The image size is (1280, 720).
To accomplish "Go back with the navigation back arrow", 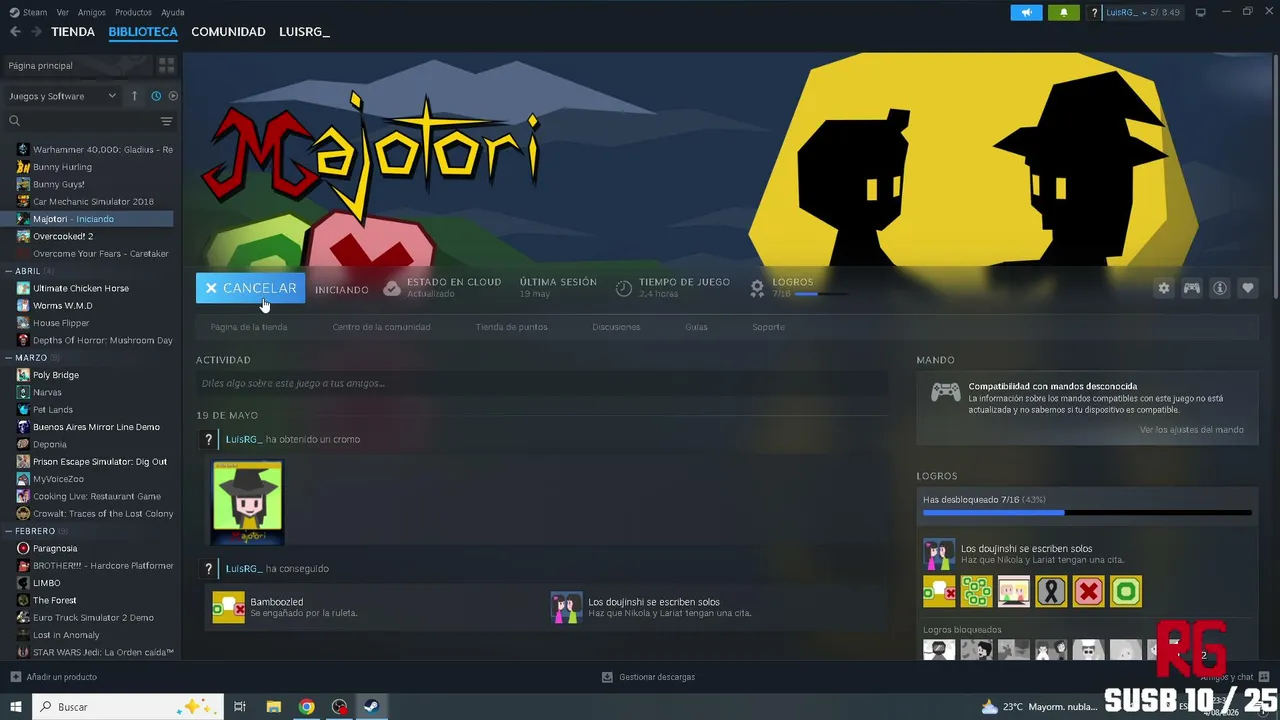I will [15, 32].
